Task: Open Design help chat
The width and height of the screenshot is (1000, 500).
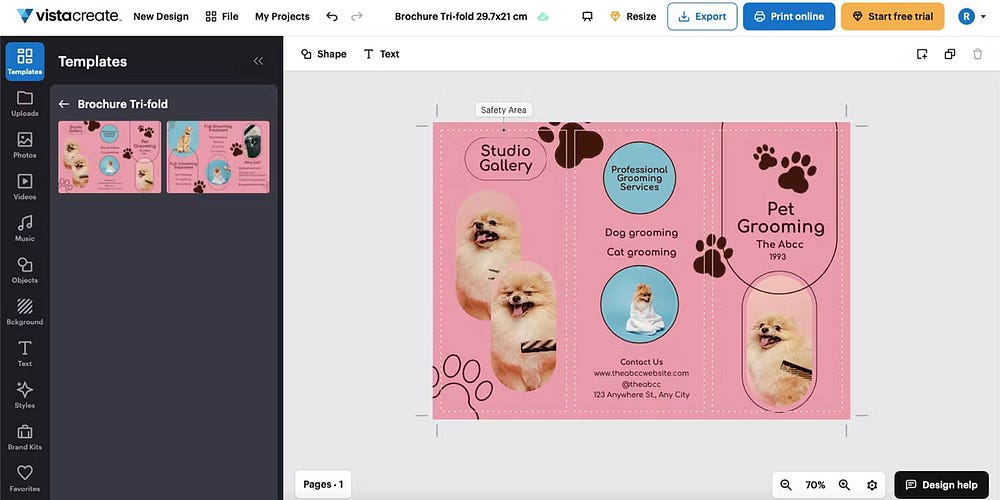Action: pos(941,485)
